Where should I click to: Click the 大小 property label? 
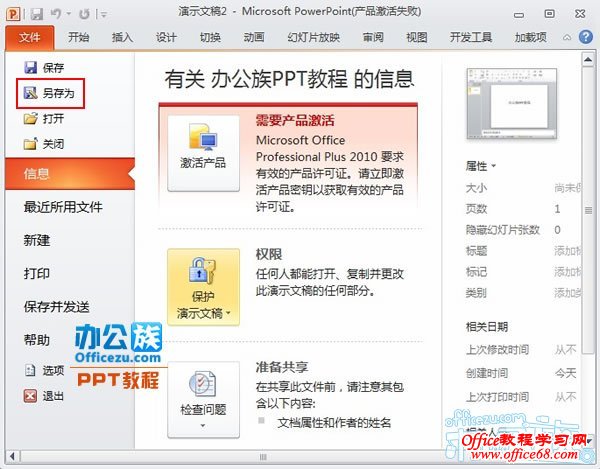click(476, 188)
